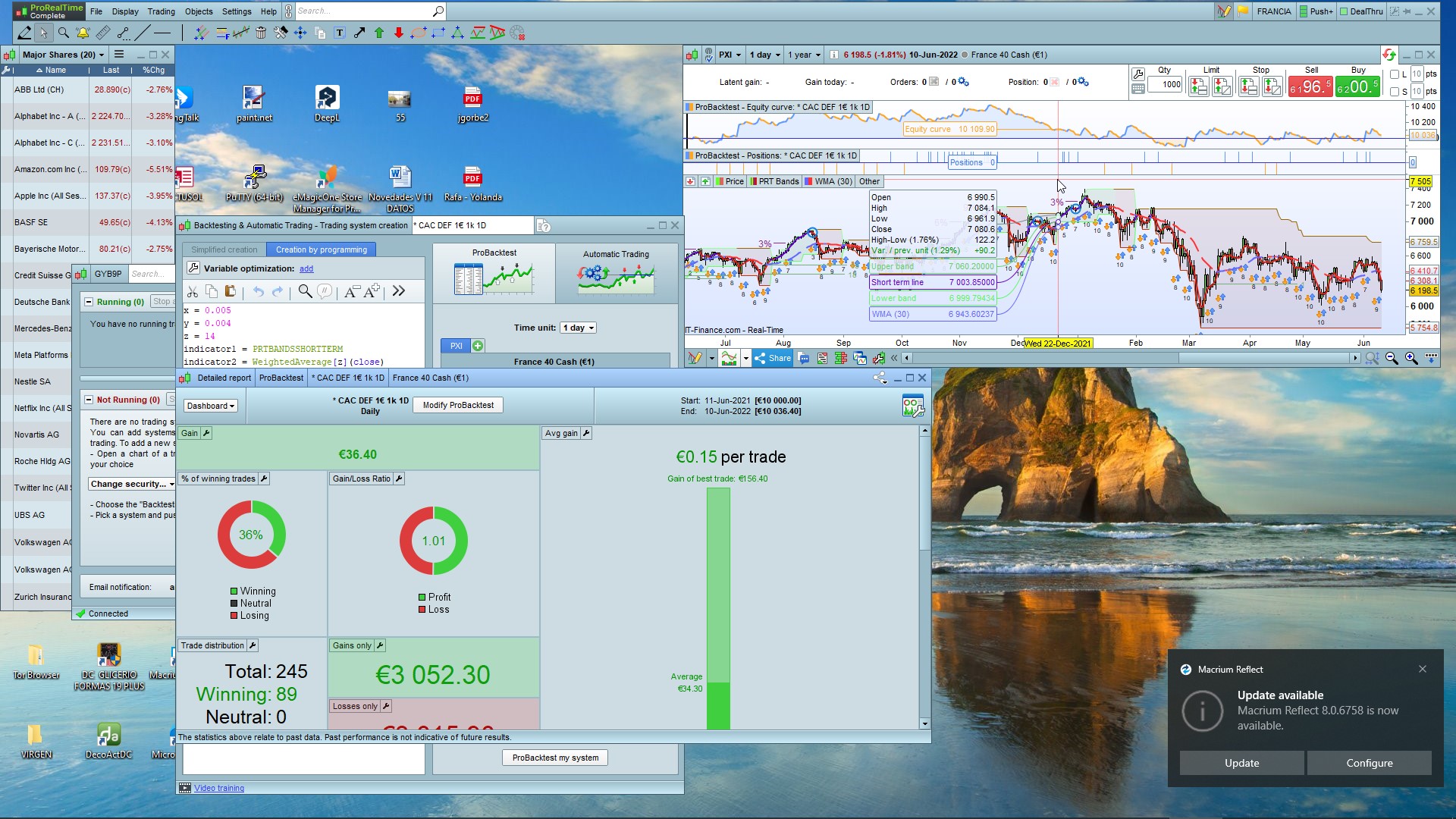1456x819 pixels.
Task: Select the alert bell tool
Action: click(x=83, y=33)
